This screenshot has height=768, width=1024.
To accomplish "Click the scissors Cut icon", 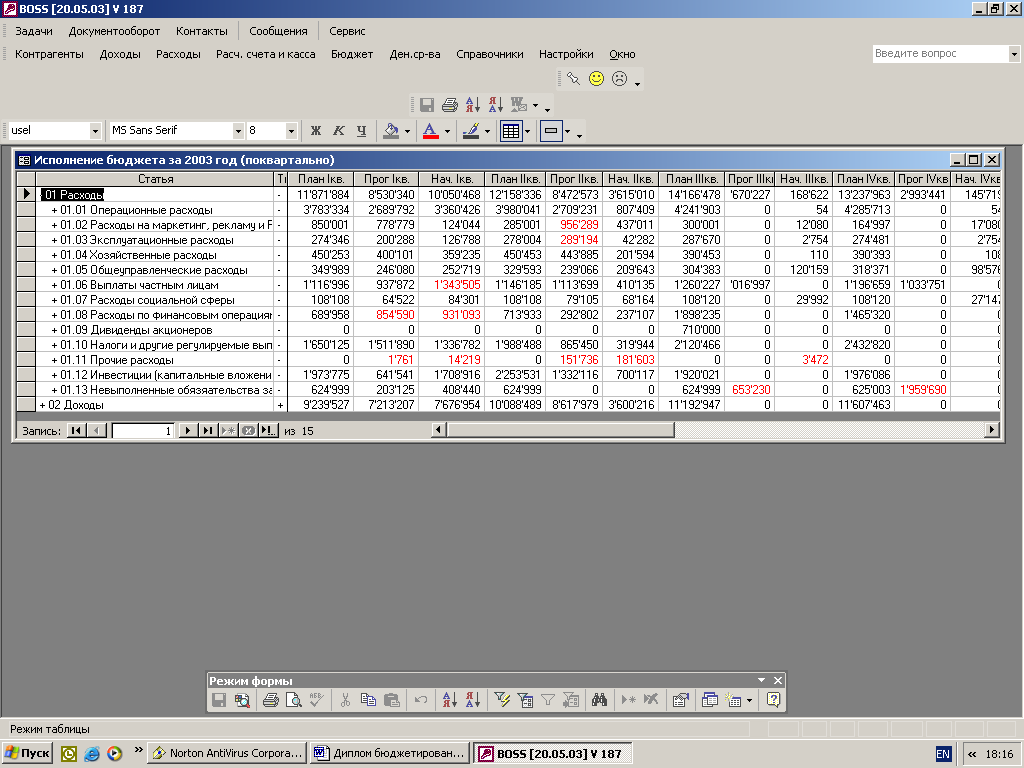I will (346, 701).
